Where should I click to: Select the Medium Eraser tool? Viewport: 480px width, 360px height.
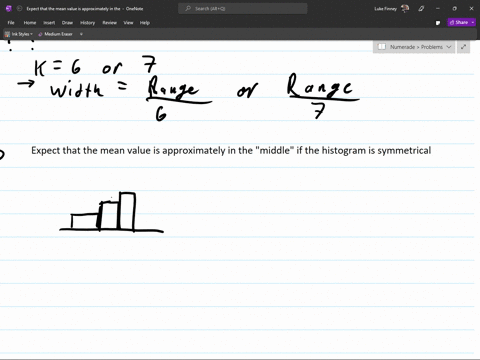[55, 34]
